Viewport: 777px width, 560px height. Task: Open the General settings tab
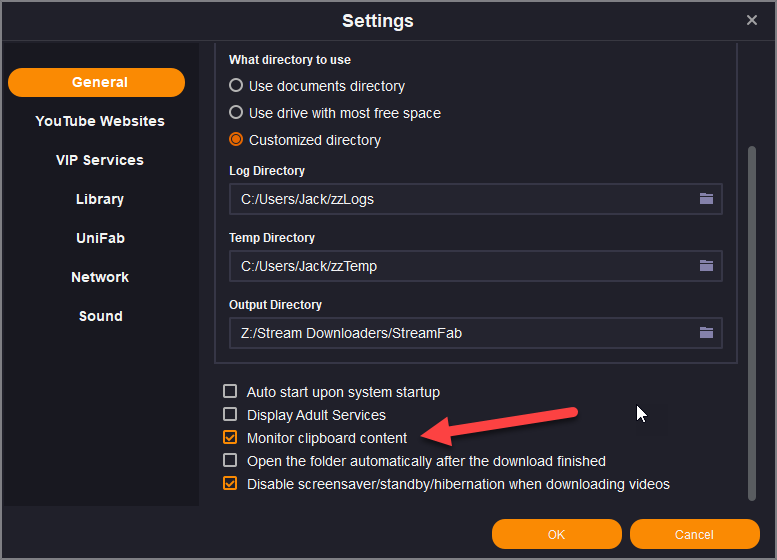pos(97,82)
